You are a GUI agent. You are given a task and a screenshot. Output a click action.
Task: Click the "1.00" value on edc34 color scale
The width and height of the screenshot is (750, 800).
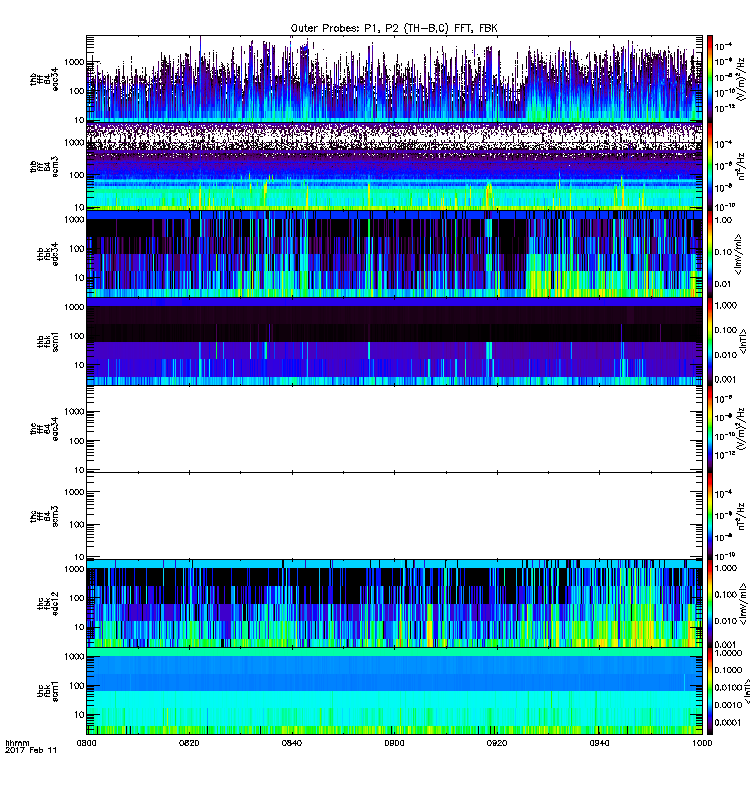pos(724,220)
